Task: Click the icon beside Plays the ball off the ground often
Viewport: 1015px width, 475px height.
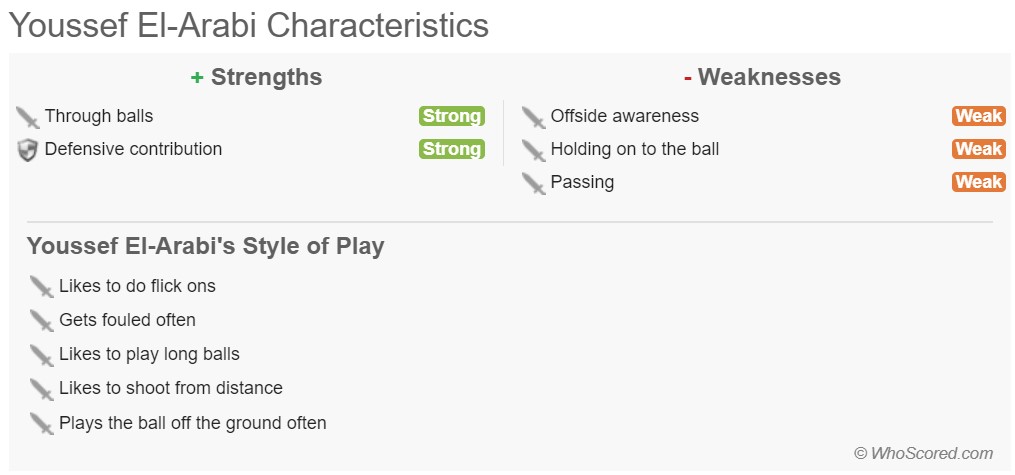Action: click(x=41, y=423)
